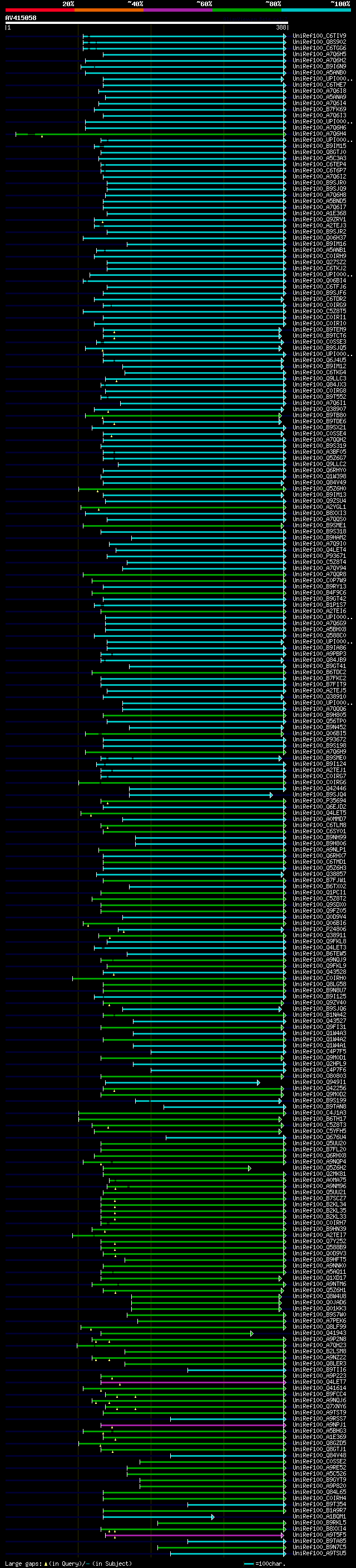356x1568 pixels.
Task: Click label UniRef100_A7Q6H4
Action: point(319,134)
